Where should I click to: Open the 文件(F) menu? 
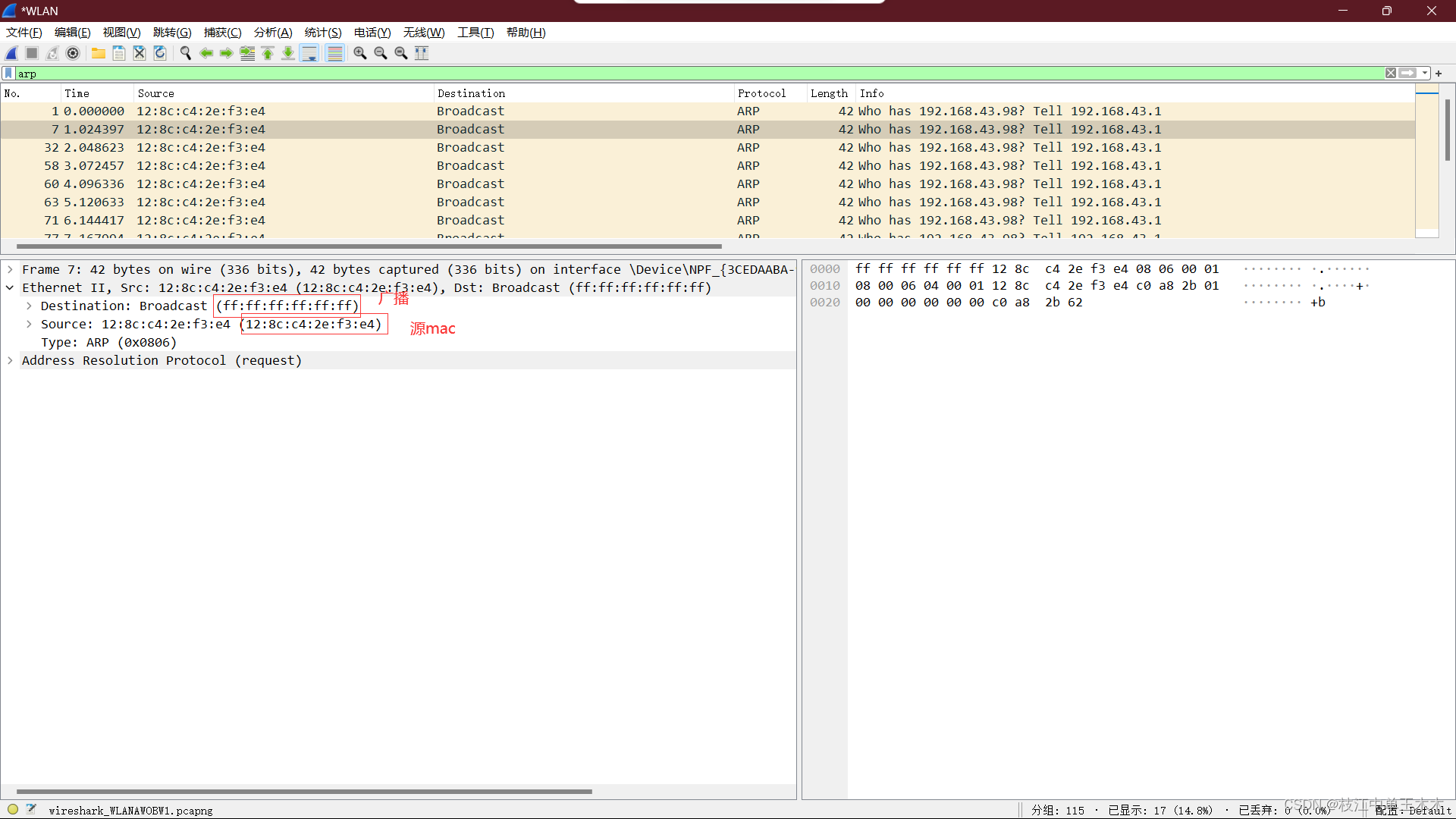[24, 33]
